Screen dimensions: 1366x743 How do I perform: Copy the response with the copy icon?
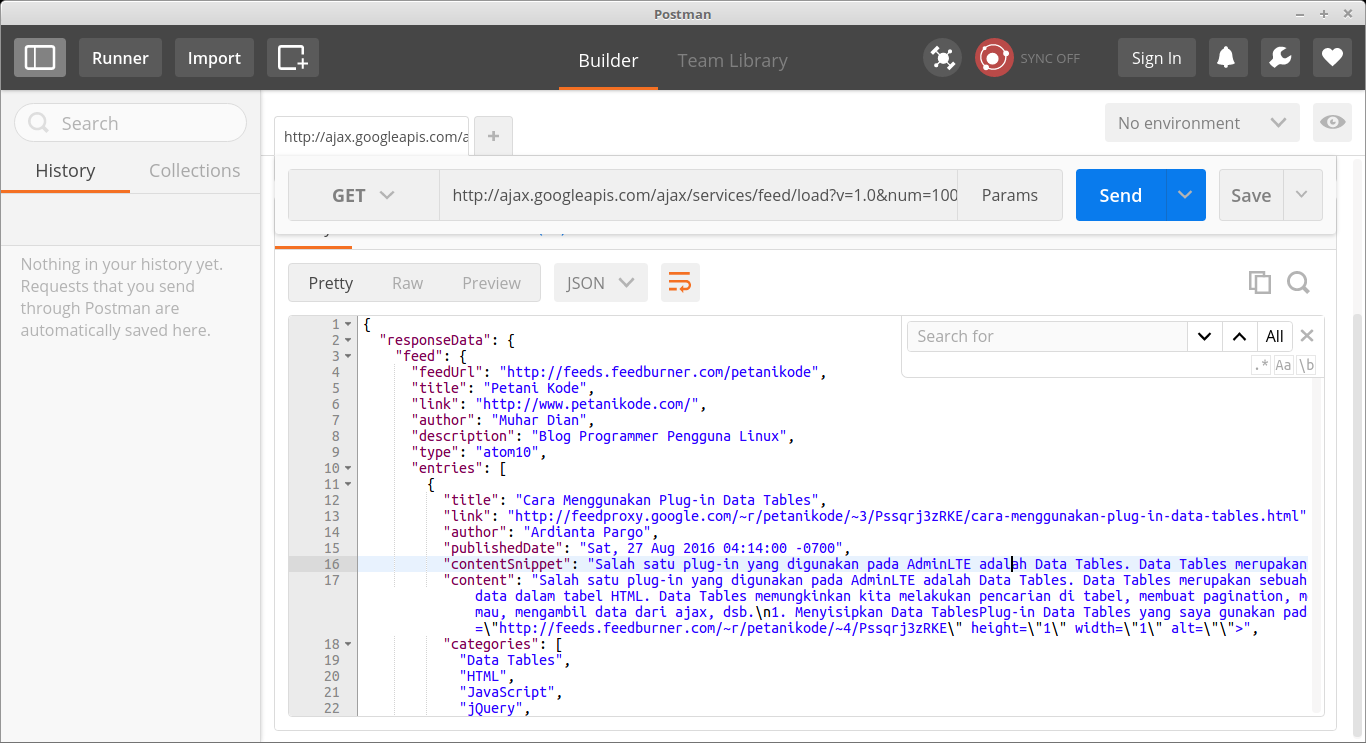1260,283
